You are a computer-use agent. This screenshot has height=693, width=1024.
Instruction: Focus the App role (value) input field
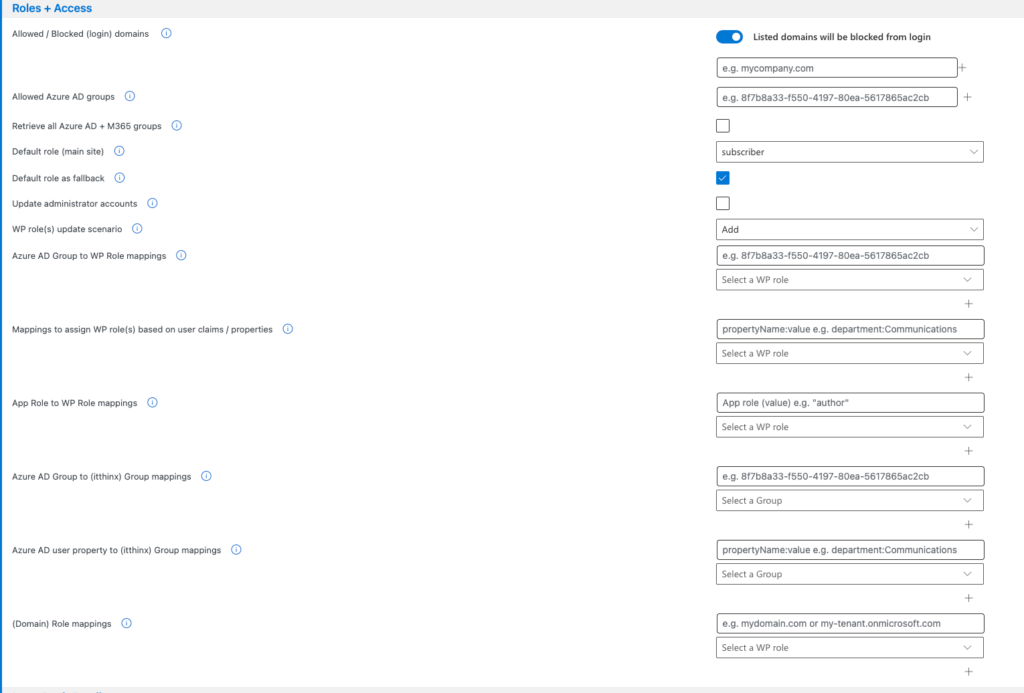point(850,402)
